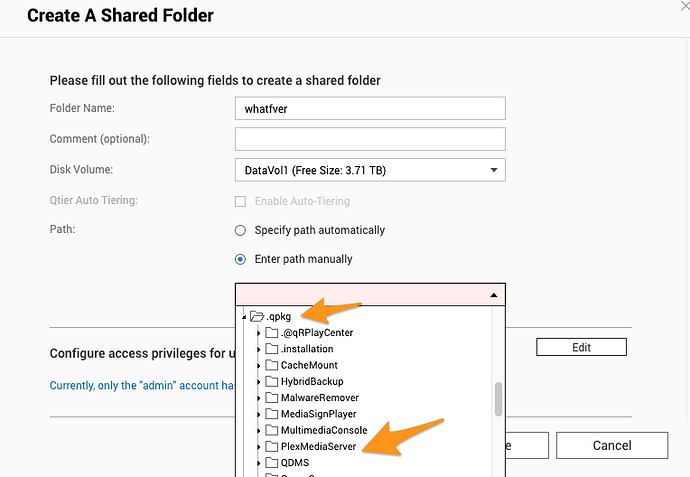Open the Disk Volume dropdown
The image size is (690, 477).
tap(370, 170)
